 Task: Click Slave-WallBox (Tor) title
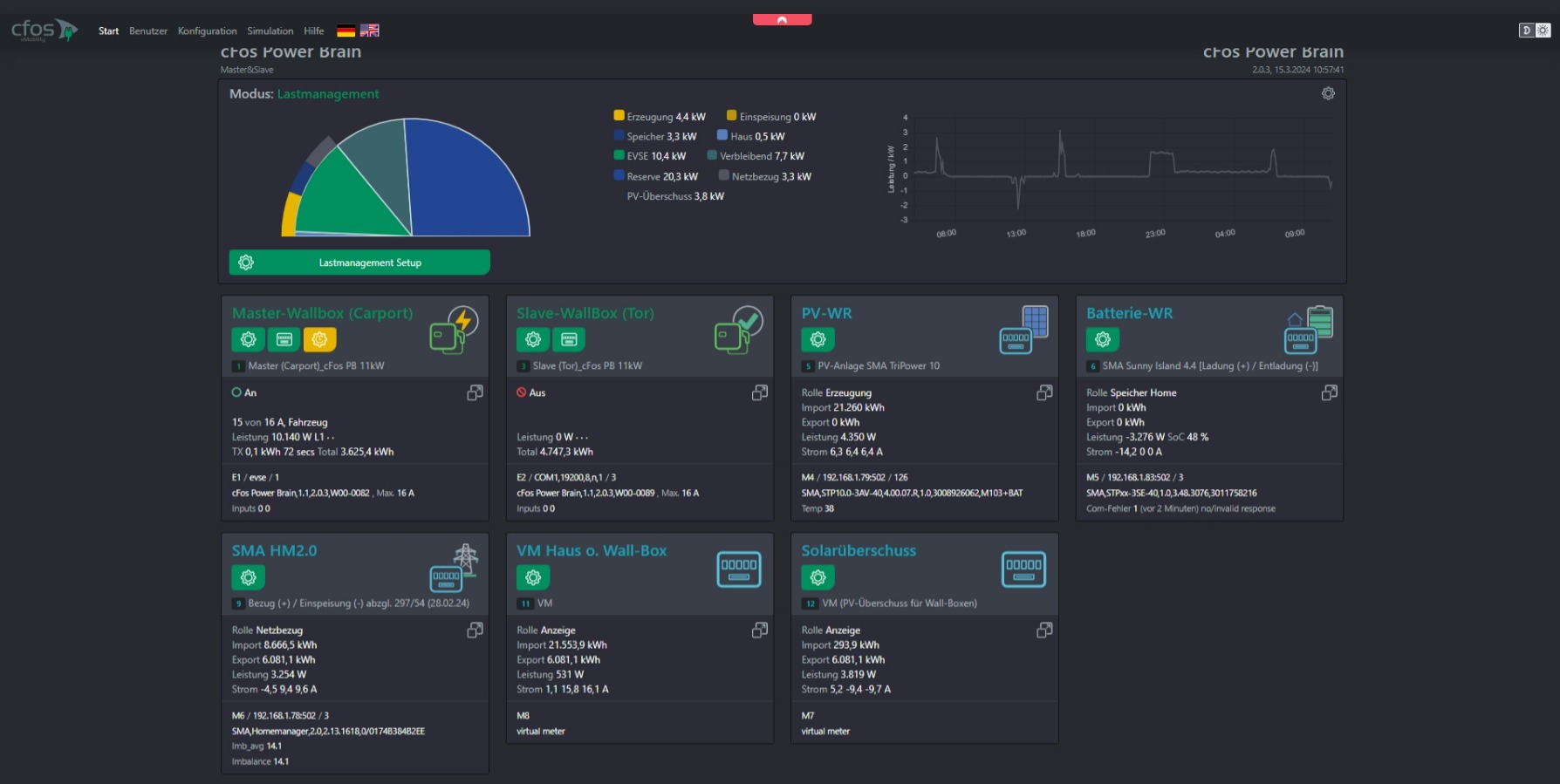pyautogui.click(x=585, y=313)
